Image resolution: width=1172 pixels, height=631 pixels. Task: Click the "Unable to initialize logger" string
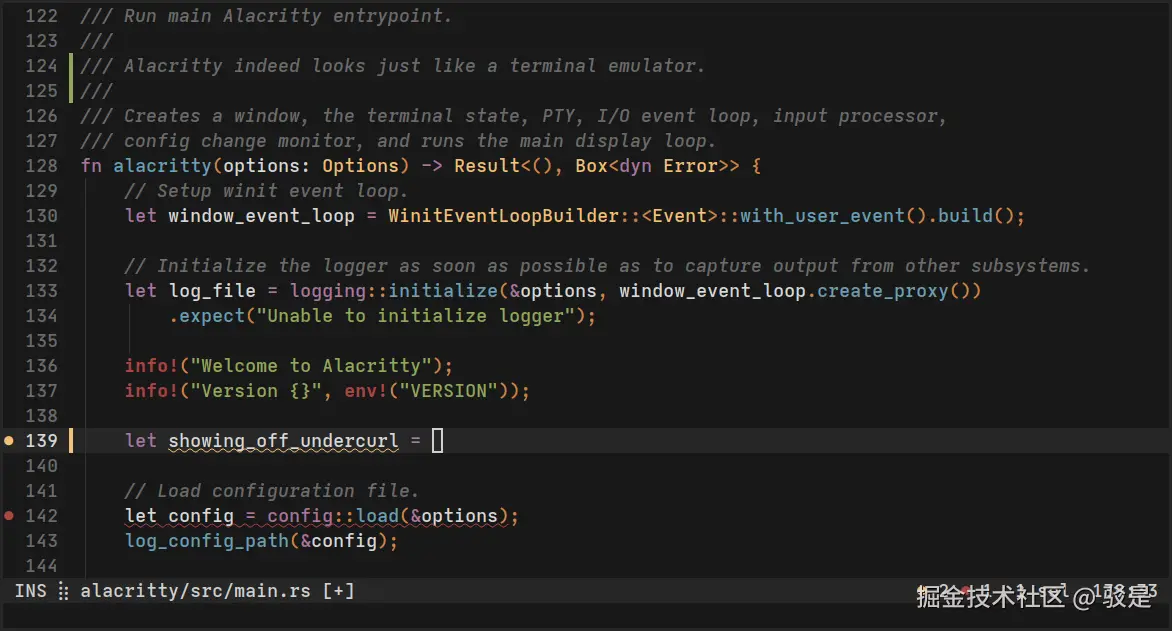coord(416,316)
